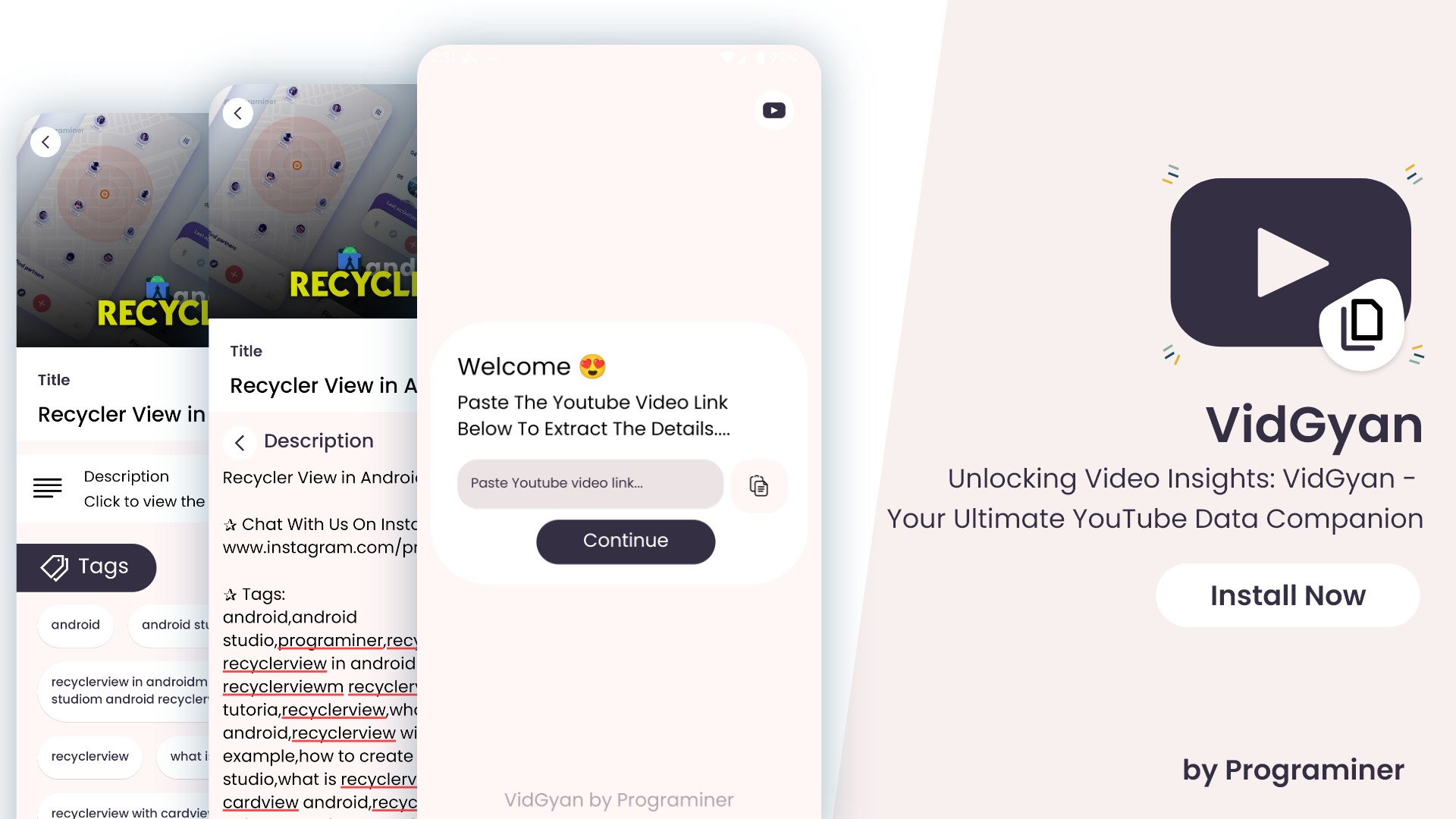Screen dimensions: 1456x819
Task: Click the left navigation arrow on first screen
Action: tap(45, 142)
